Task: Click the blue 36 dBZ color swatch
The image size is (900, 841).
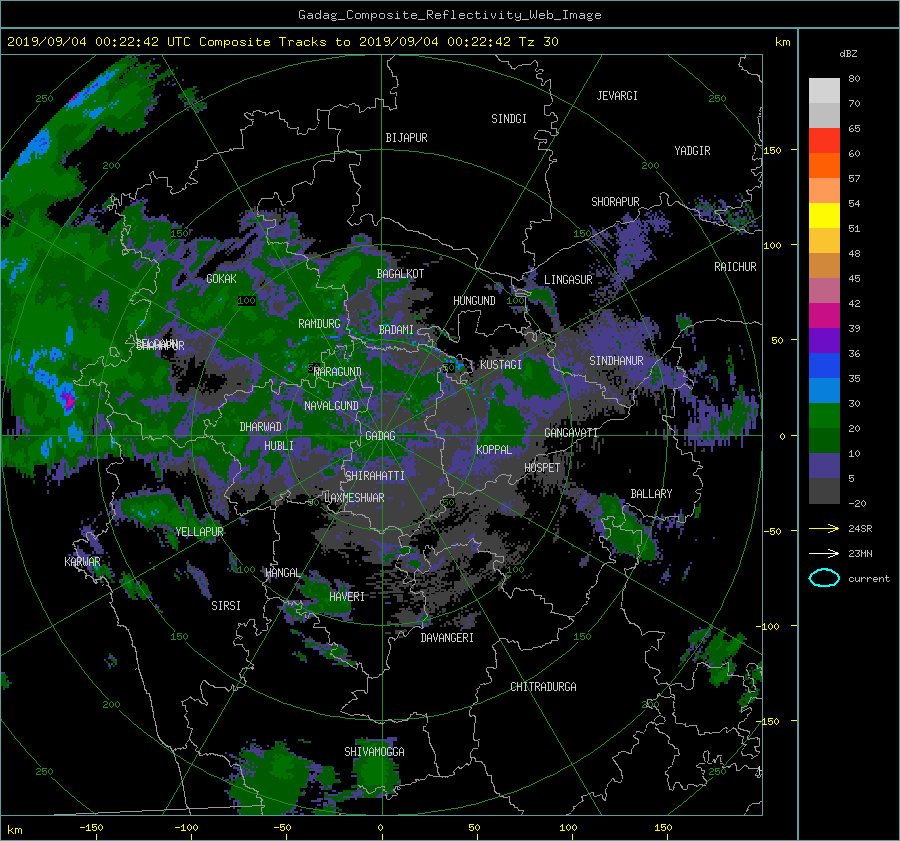Action: click(824, 365)
